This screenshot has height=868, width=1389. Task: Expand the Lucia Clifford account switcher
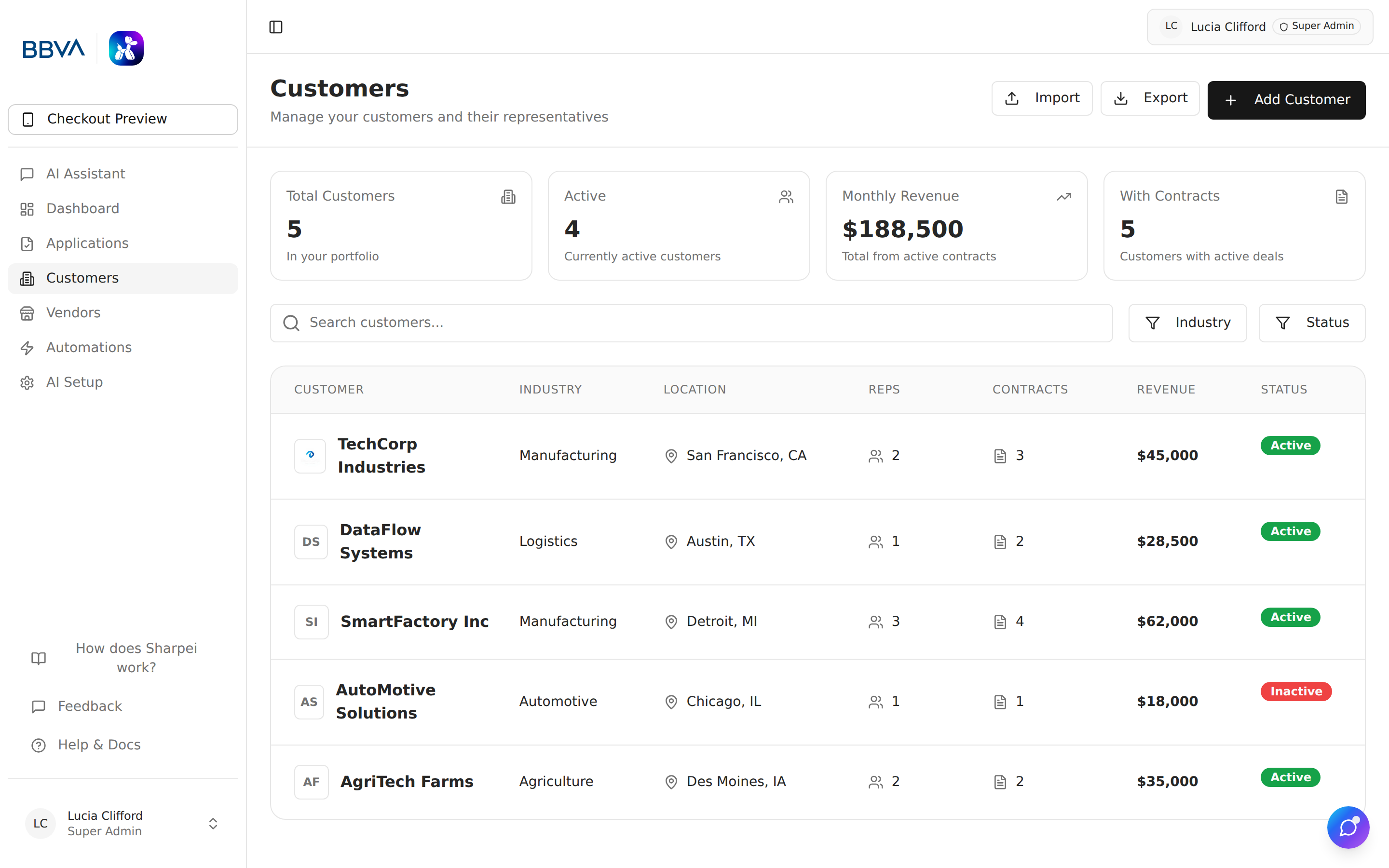pyautogui.click(x=212, y=823)
